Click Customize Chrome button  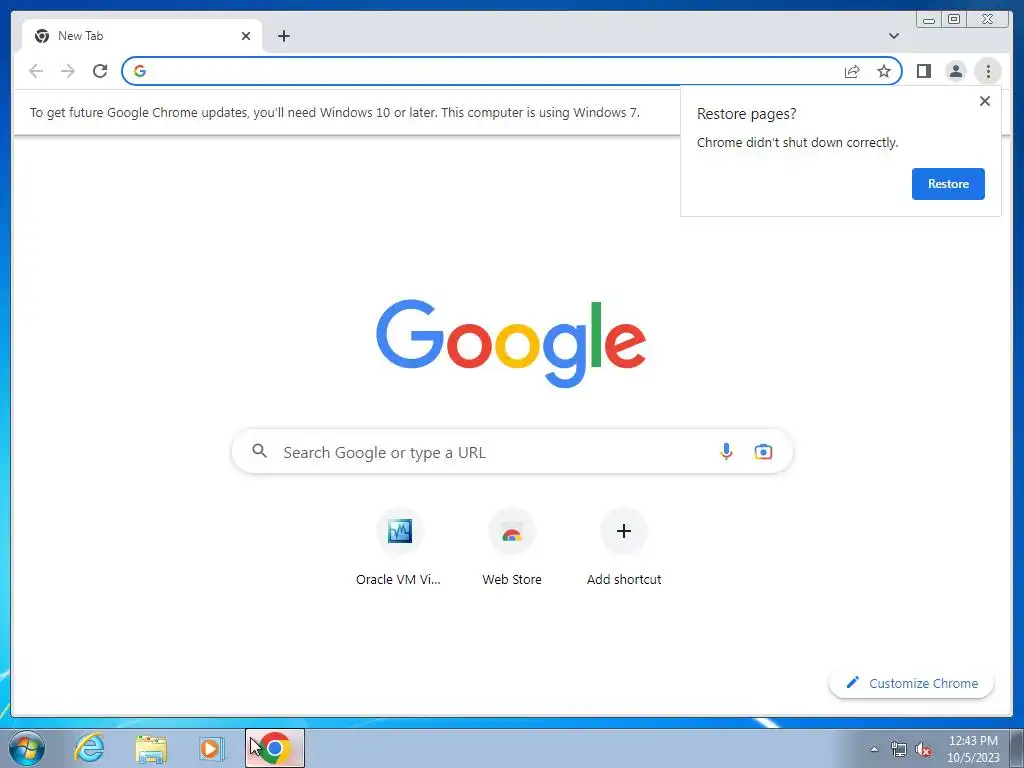(x=912, y=683)
